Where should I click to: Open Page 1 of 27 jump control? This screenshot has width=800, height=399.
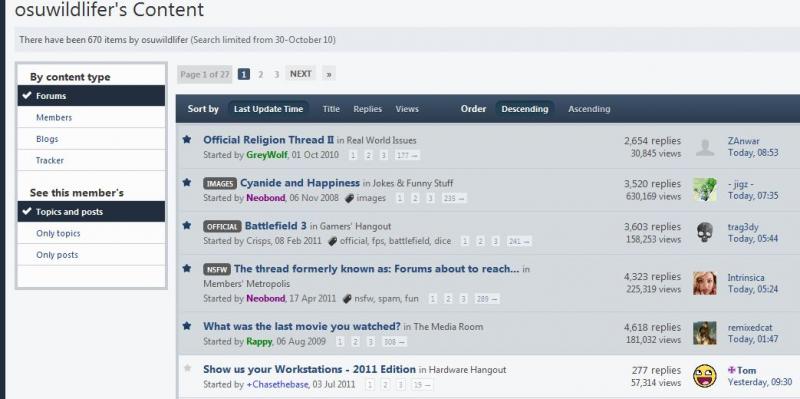tap(205, 74)
